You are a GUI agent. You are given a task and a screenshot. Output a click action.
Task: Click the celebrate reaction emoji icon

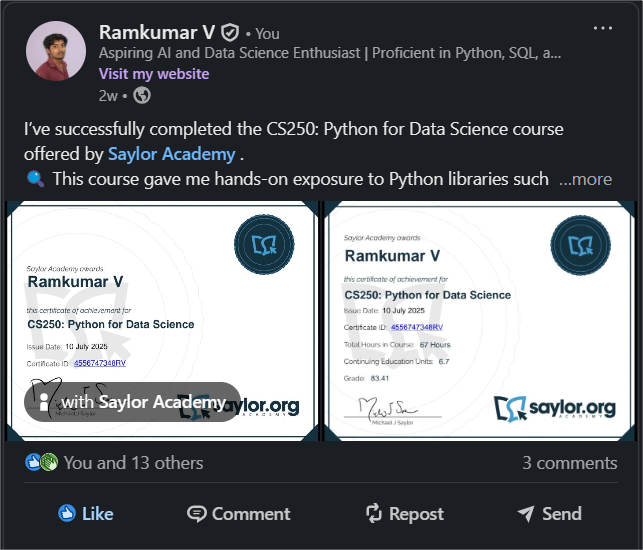click(x=49, y=463)
